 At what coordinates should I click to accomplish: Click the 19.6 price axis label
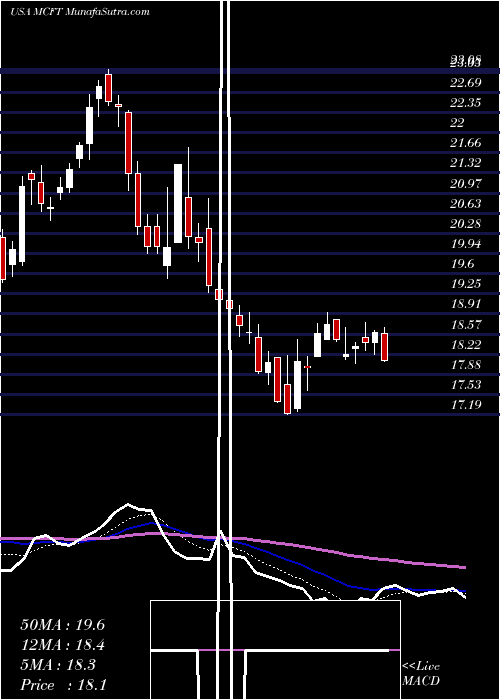pos(462,264)
